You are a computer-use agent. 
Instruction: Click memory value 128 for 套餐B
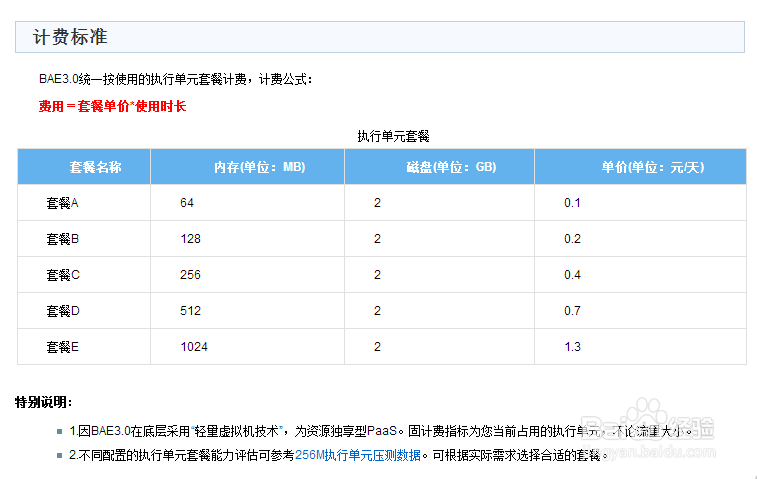(x=190, y=239)
